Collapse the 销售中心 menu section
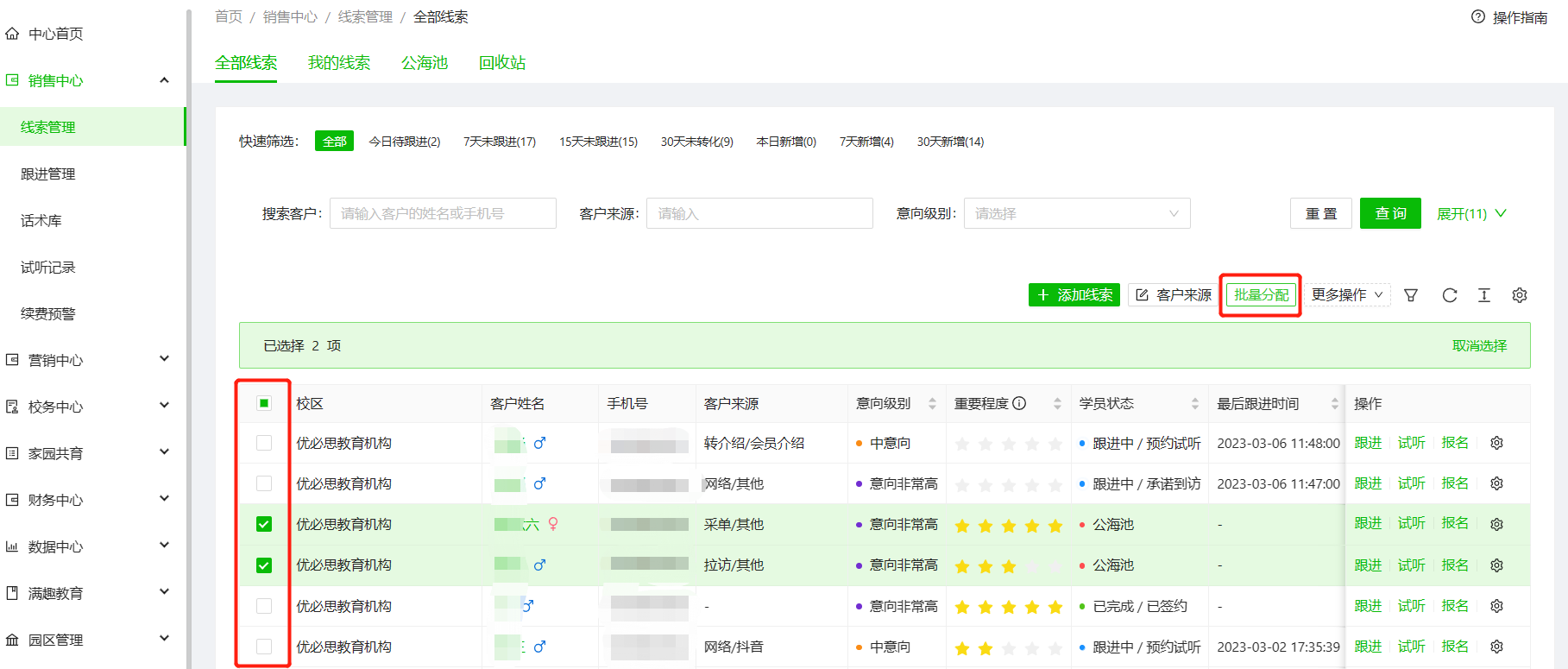 (164, 80)
